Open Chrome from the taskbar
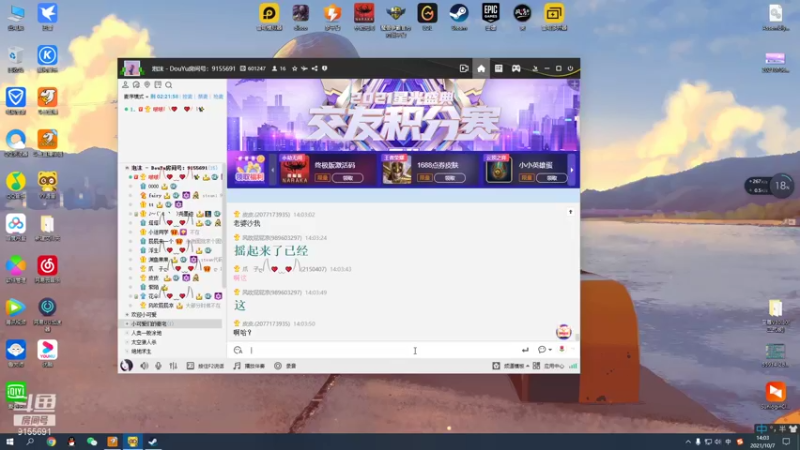The image size is (800, 450). (51, 442)
